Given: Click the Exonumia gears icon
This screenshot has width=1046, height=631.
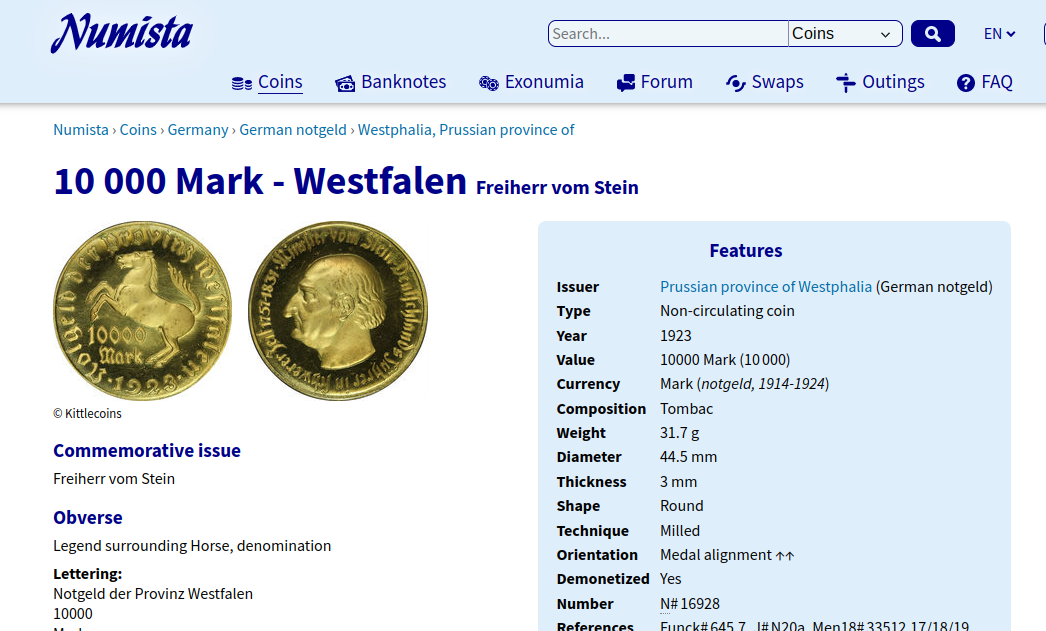Looking at the screenshot, I should (488, 83).
